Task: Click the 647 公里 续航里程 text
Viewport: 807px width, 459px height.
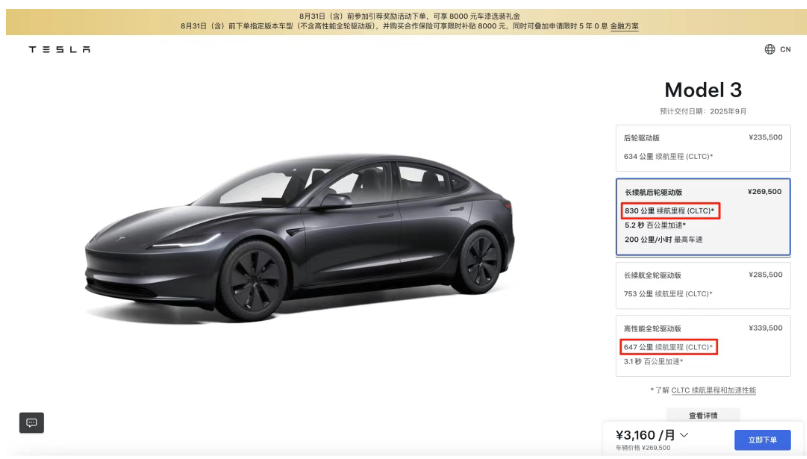Action: [x=668, y=347]
